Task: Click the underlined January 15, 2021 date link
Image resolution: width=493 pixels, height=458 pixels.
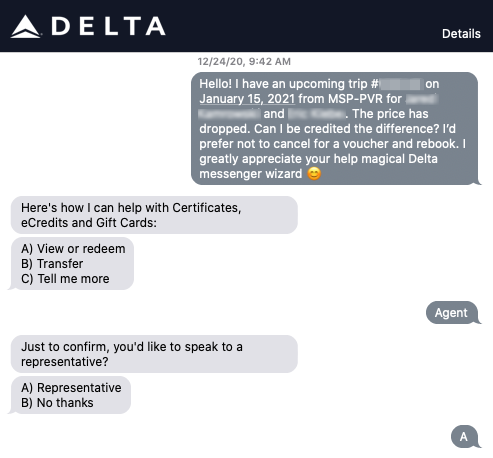Action: coord(247,99)
